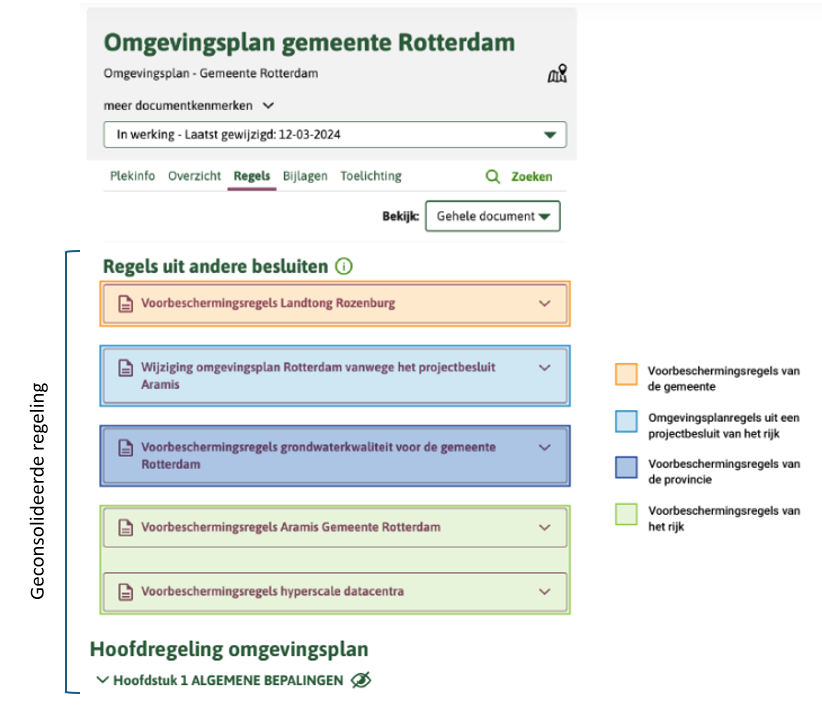Expand Hoofdstuk 1 ALGEMENE BEPALINGEN
The image size is (822, 717).
103,680
